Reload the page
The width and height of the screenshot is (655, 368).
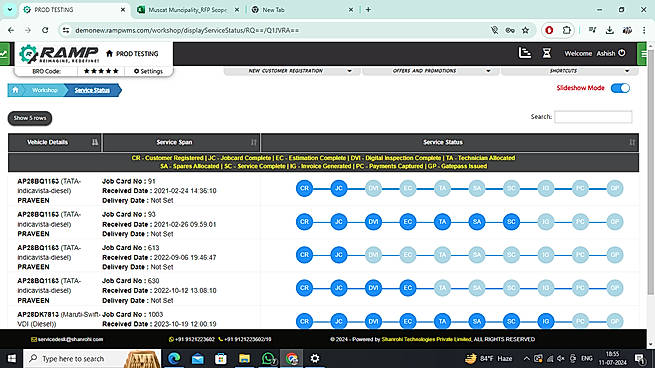tap(45, 30)
